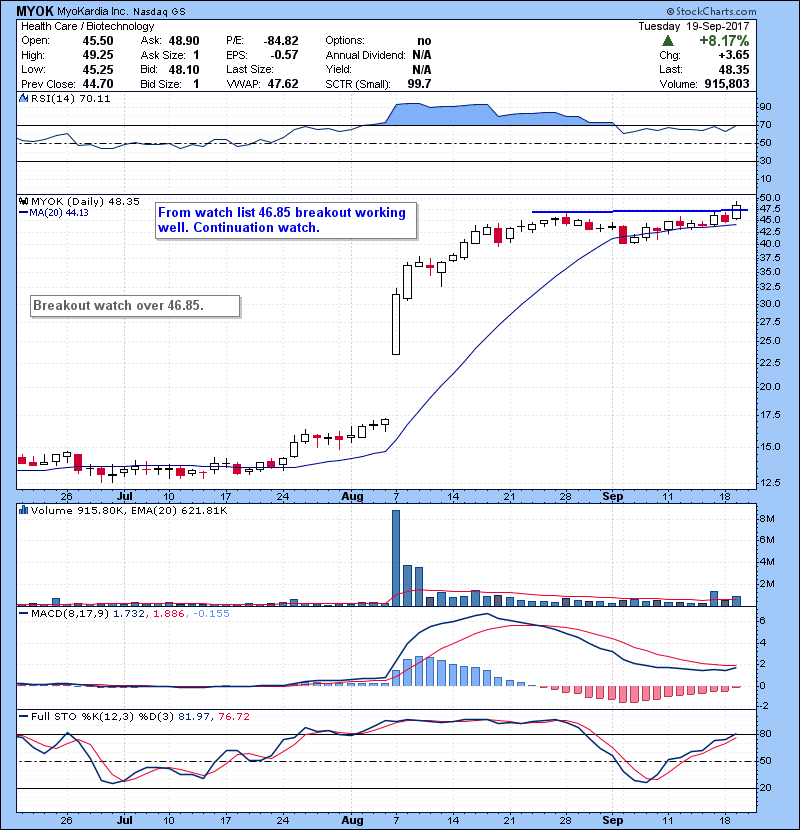Select the Bid price 48.10
Viewport: 800px width, 830px height.
coord(184,69)
